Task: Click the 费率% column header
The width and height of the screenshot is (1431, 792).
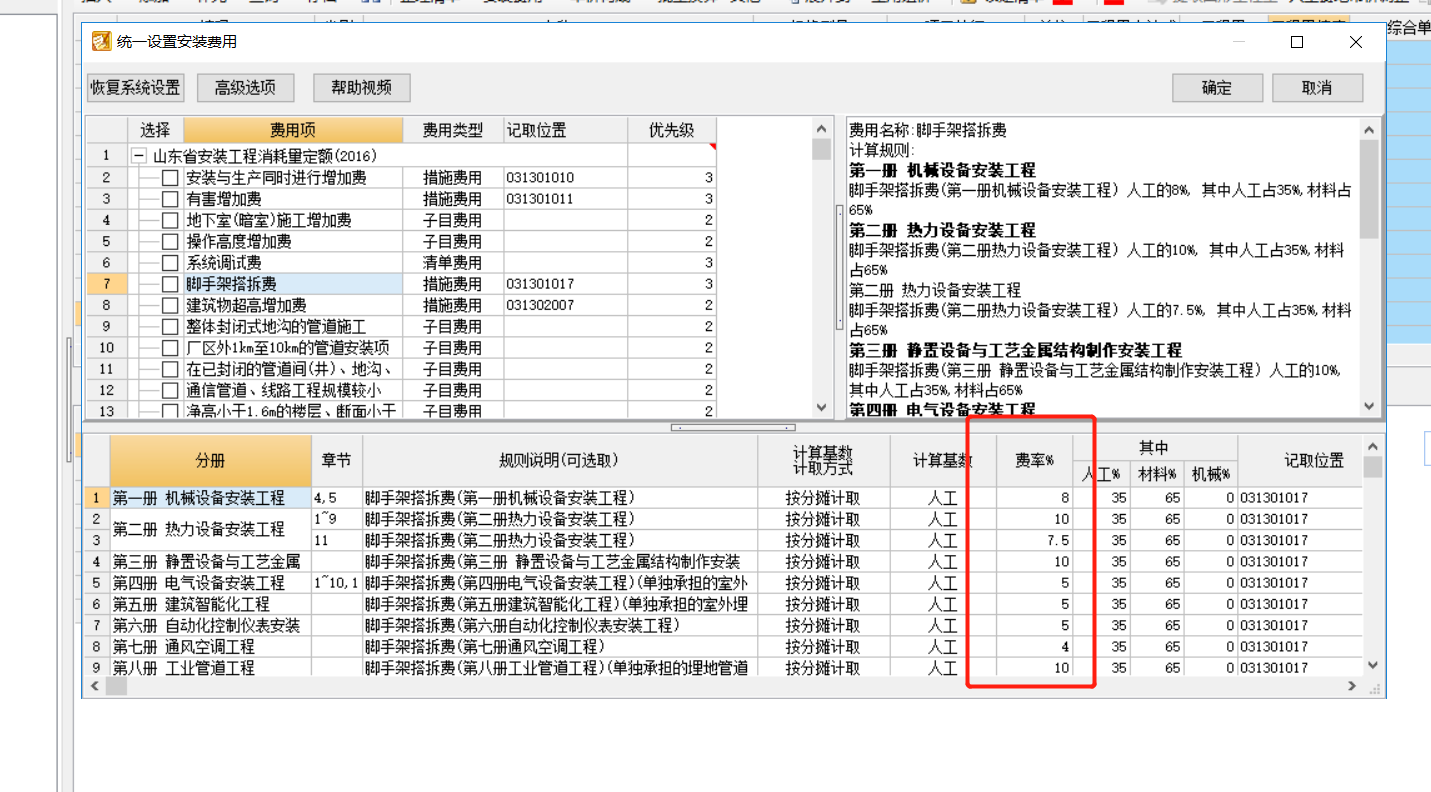Action: (1035, 461)
